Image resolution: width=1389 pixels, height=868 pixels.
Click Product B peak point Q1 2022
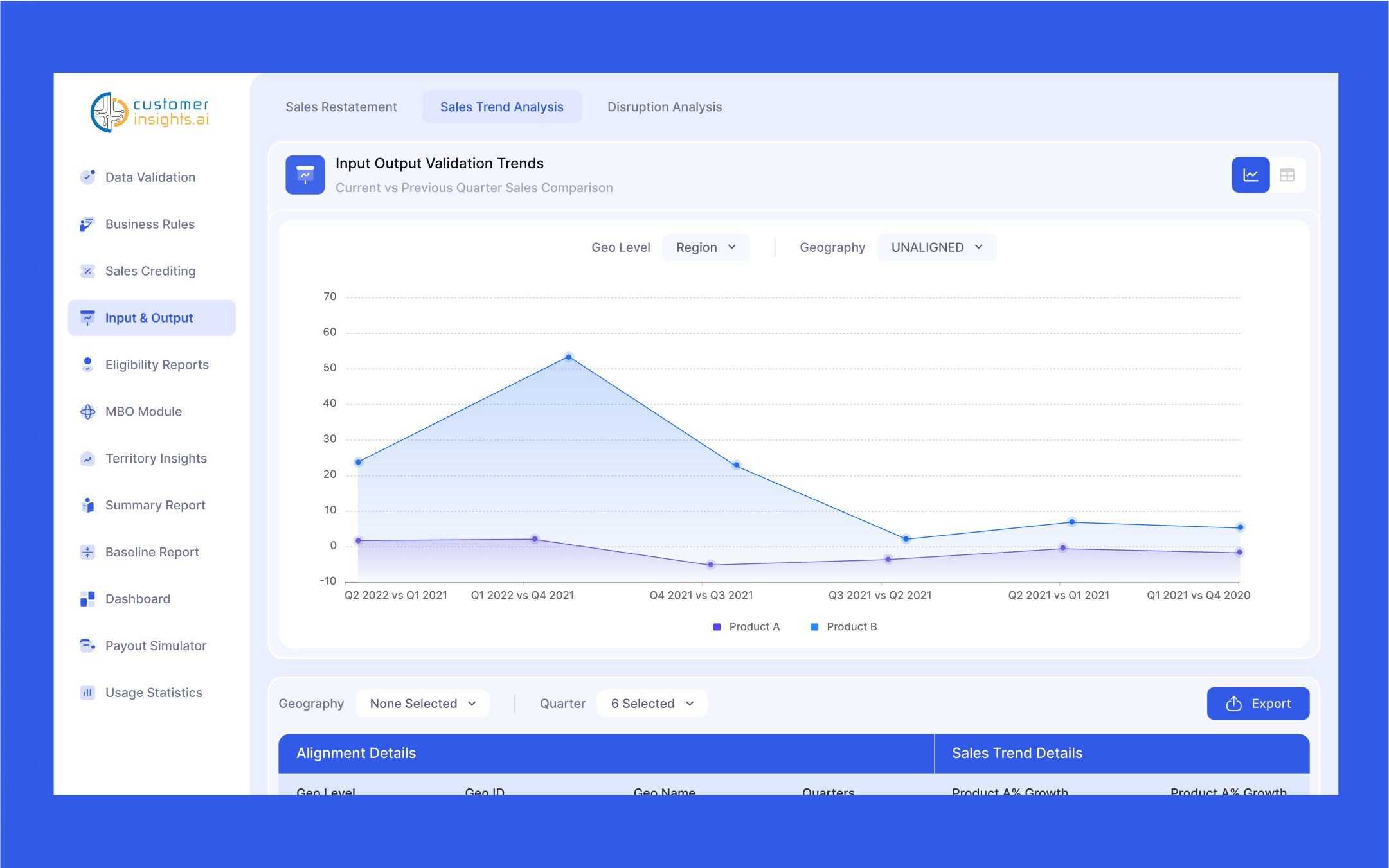click(568, 357)
